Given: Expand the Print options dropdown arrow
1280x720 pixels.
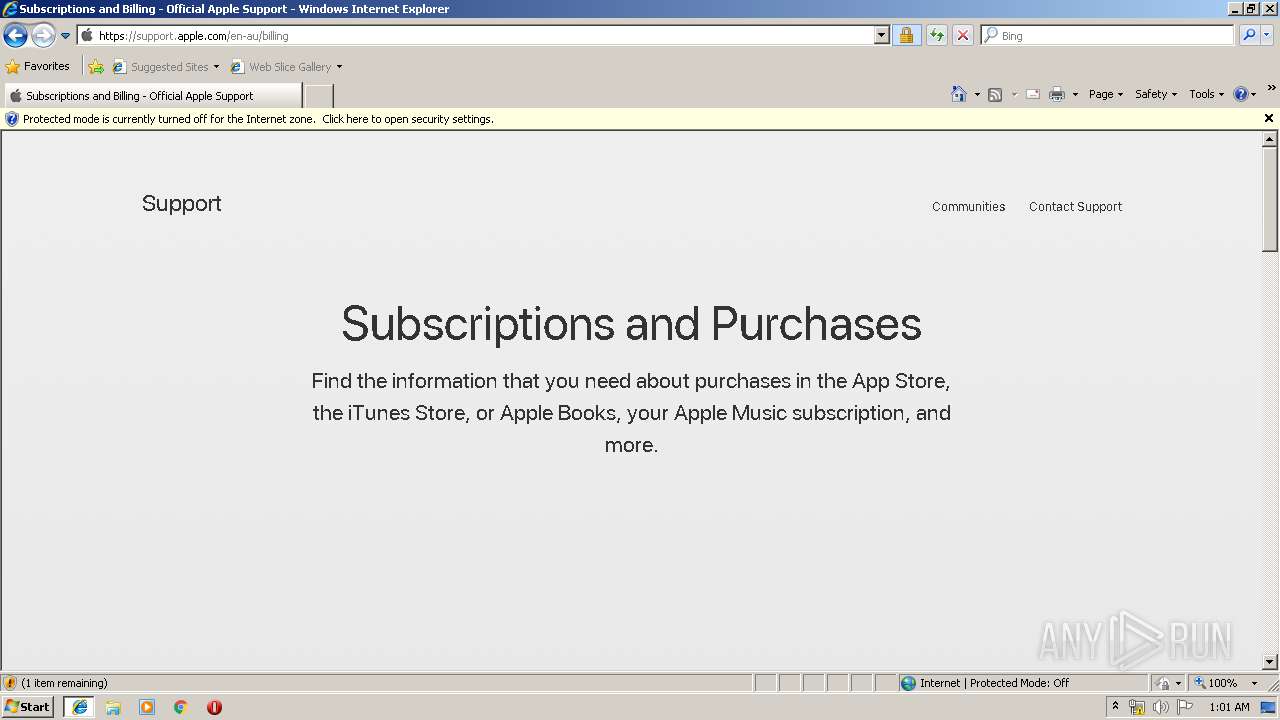Looking at the screenshot, I should (1075, 94).
